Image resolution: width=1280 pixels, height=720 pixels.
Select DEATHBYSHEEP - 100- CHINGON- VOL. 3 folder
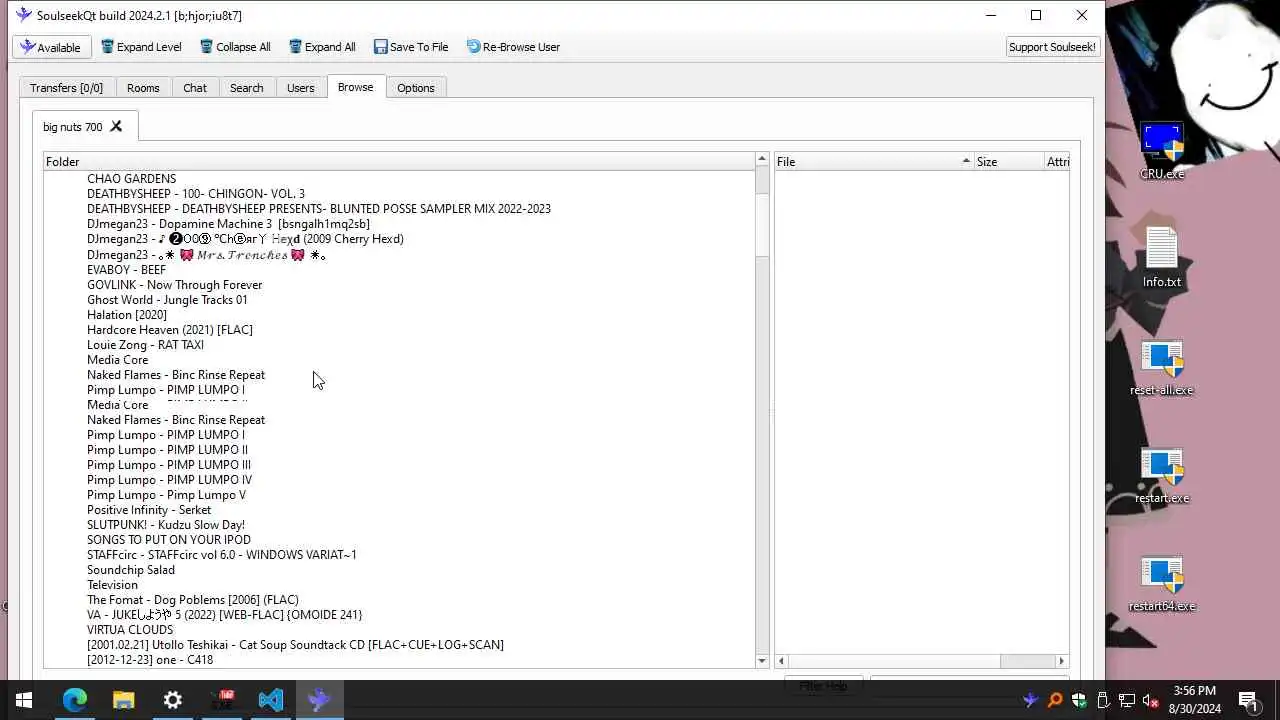tap(196, 194)
